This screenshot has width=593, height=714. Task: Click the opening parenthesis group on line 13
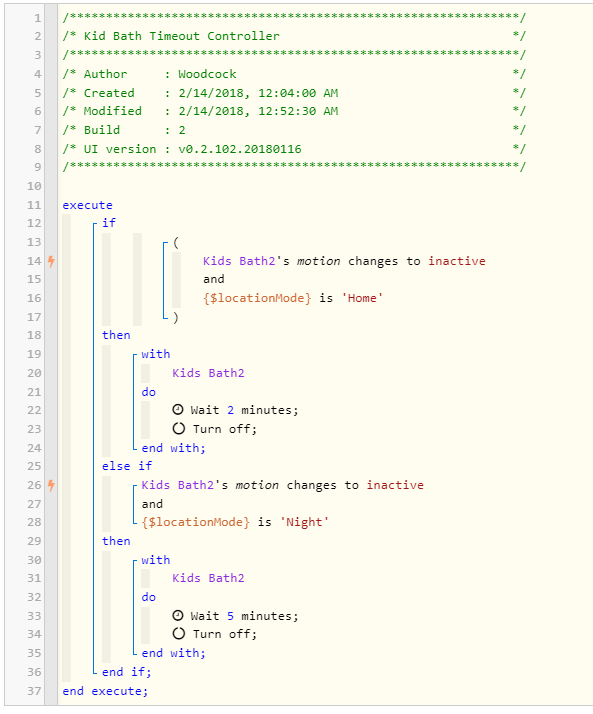point(176,242)
